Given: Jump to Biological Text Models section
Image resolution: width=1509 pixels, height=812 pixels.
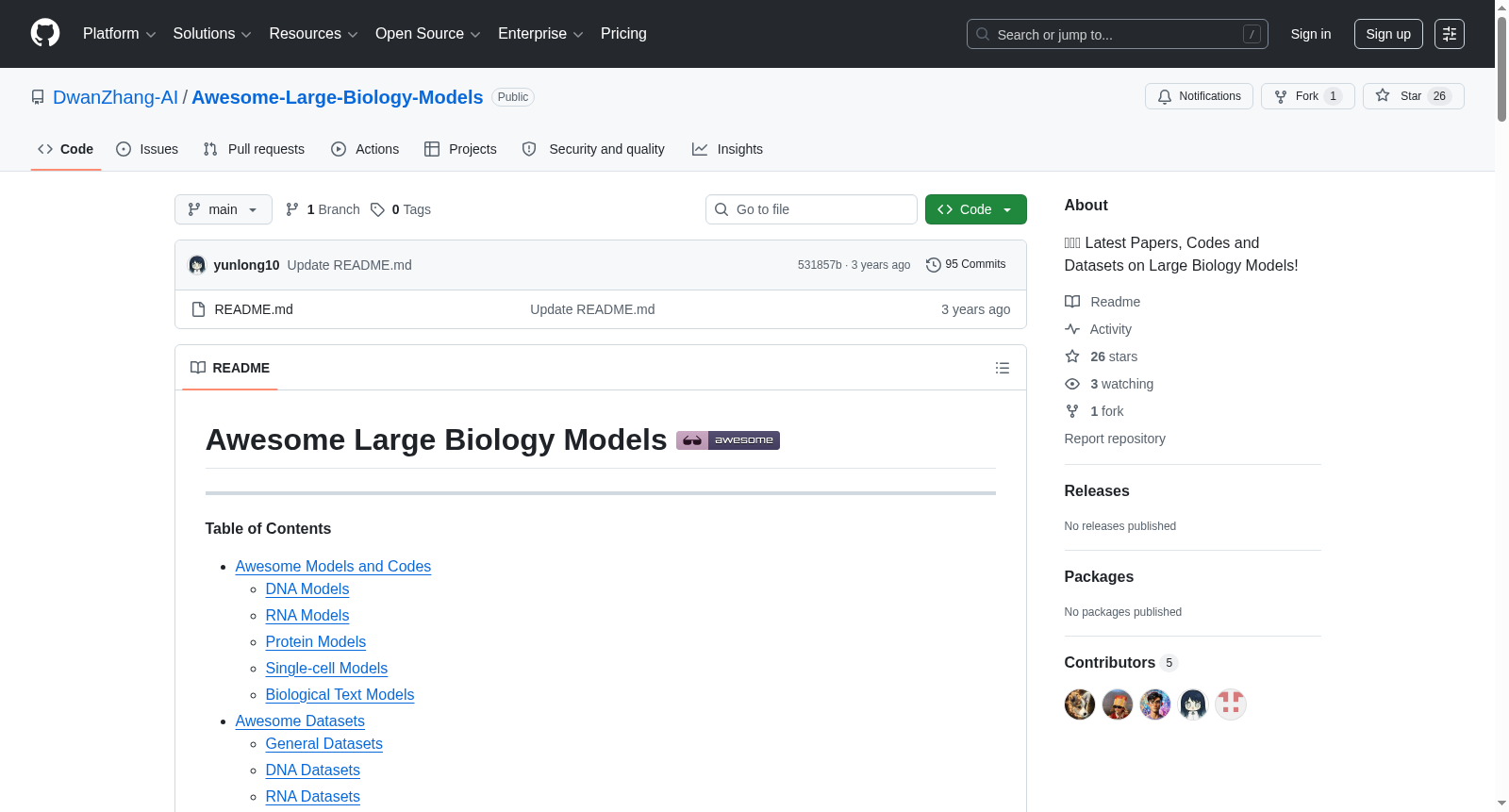Looking at the screenshot, I should click(340, 694).
